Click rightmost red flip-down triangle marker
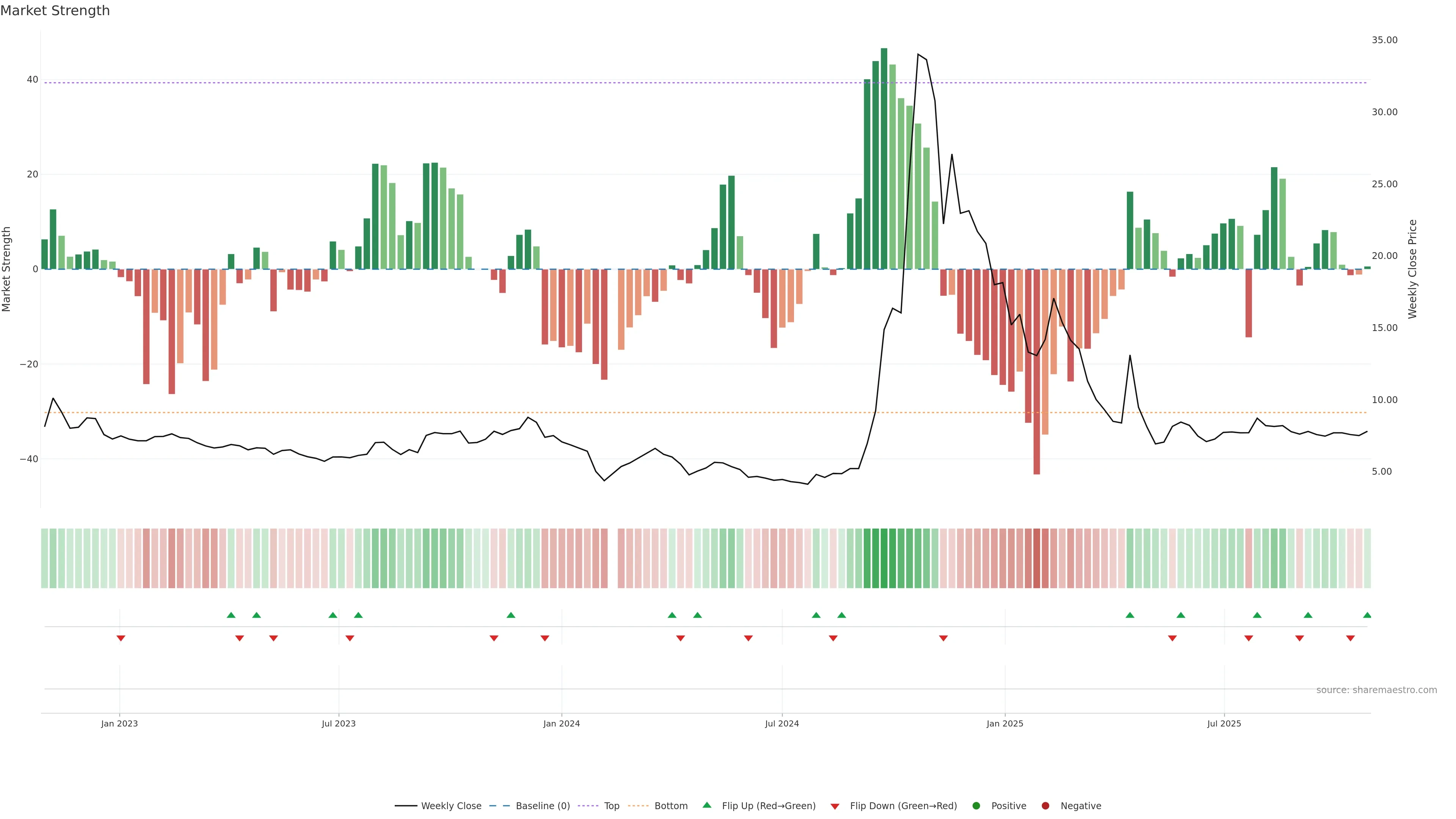The height and width of the screenshot is (819, 1456). 1350,638
